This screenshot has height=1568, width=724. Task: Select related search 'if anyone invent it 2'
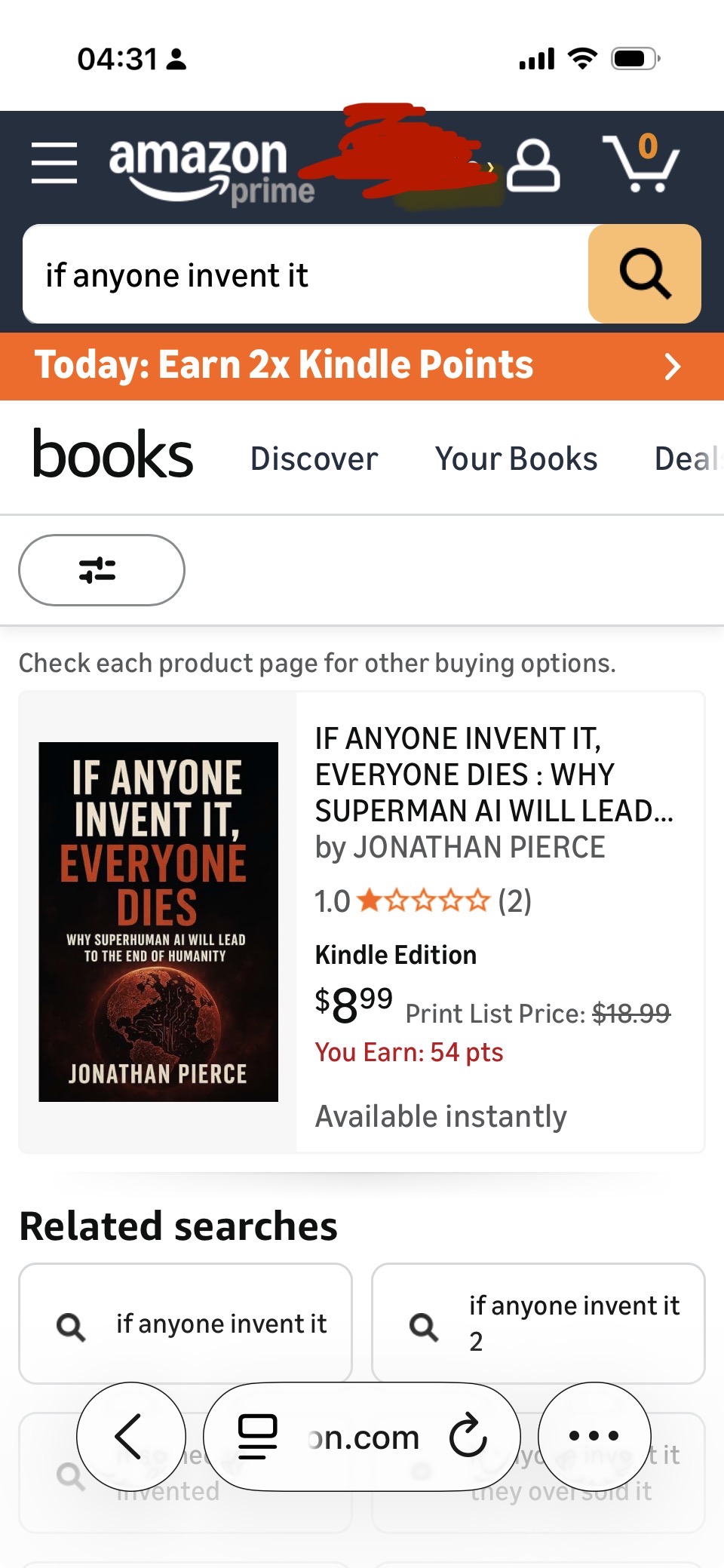(x=538, y=1324)
